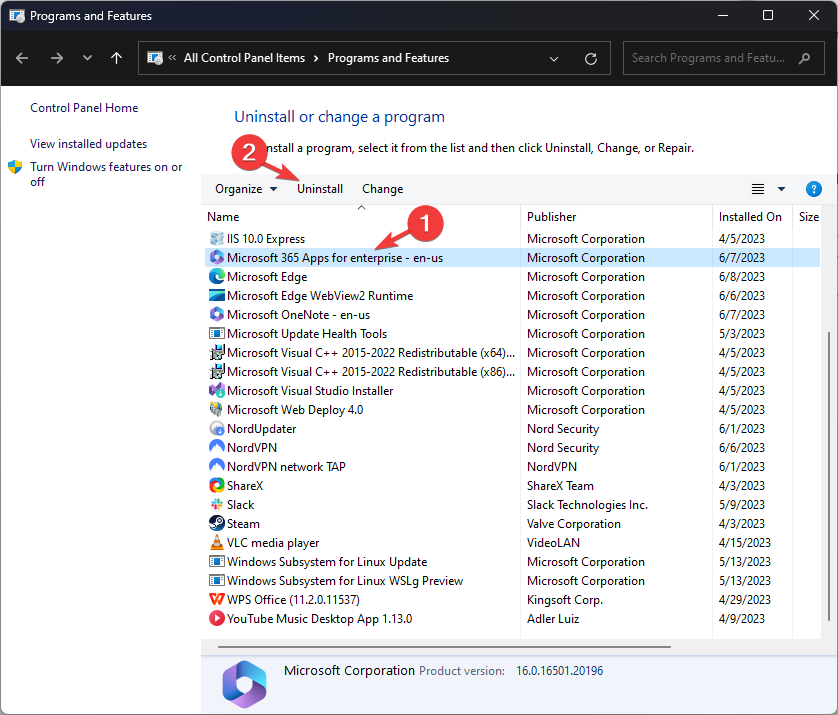The width and height of the screenshot is (838, 715).
Task: Select the Visual C++ Redistributable (x86) icon
Action: (216, 371)
